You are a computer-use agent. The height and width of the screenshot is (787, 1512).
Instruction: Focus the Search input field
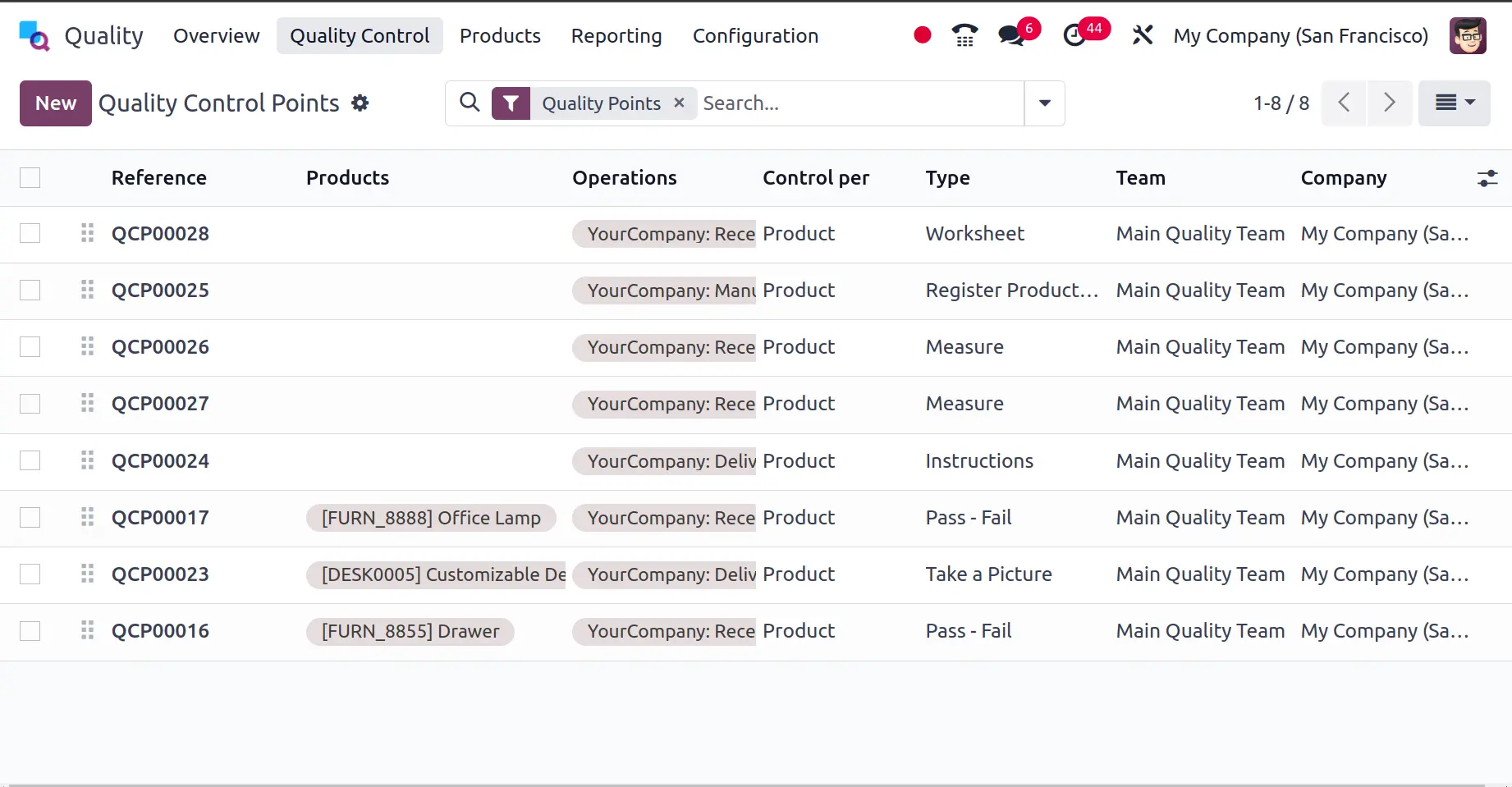[858, 103]
